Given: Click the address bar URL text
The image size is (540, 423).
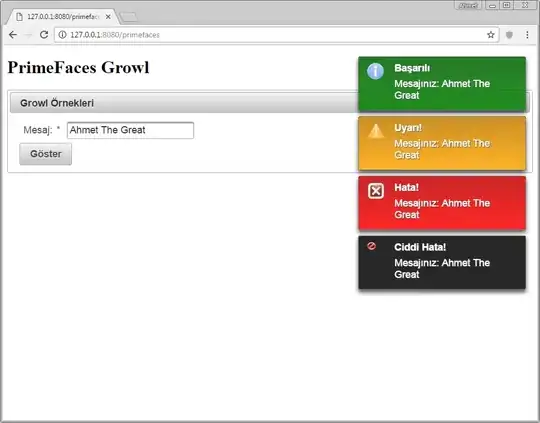Looking at the screenshot, I should pos(115,35).
